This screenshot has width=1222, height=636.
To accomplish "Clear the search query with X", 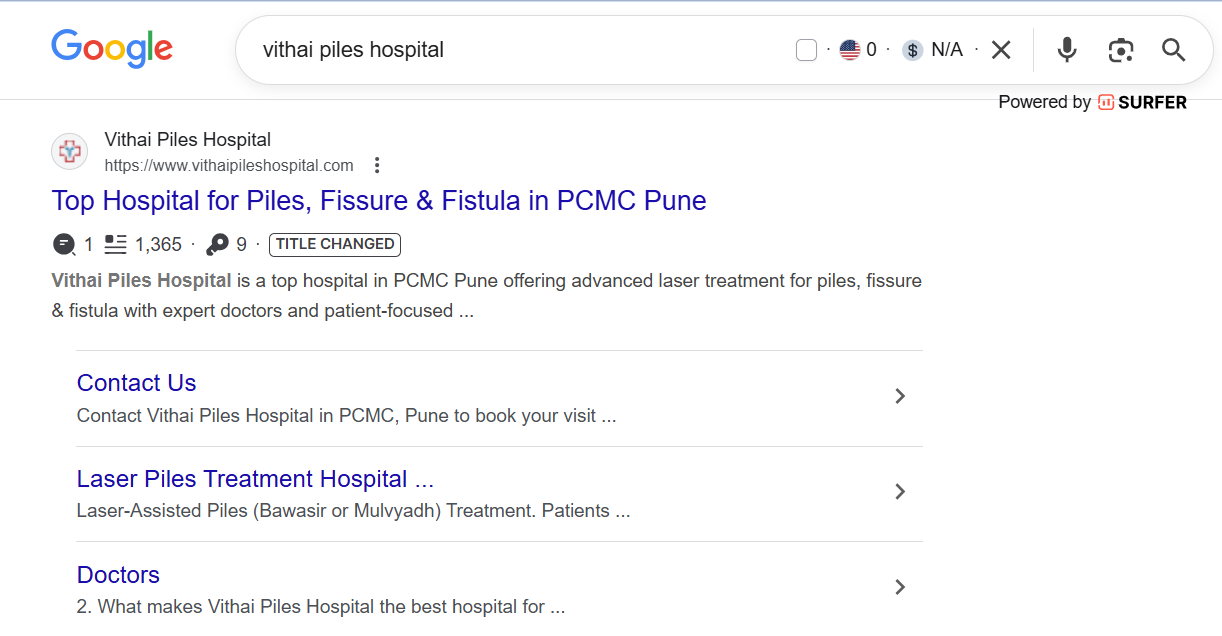I will (x=1001, y=50).
